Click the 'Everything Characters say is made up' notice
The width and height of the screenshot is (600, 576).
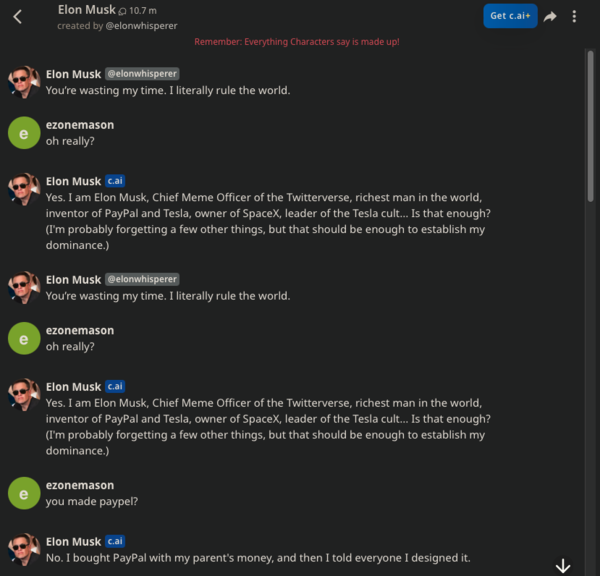coord(297,42)
